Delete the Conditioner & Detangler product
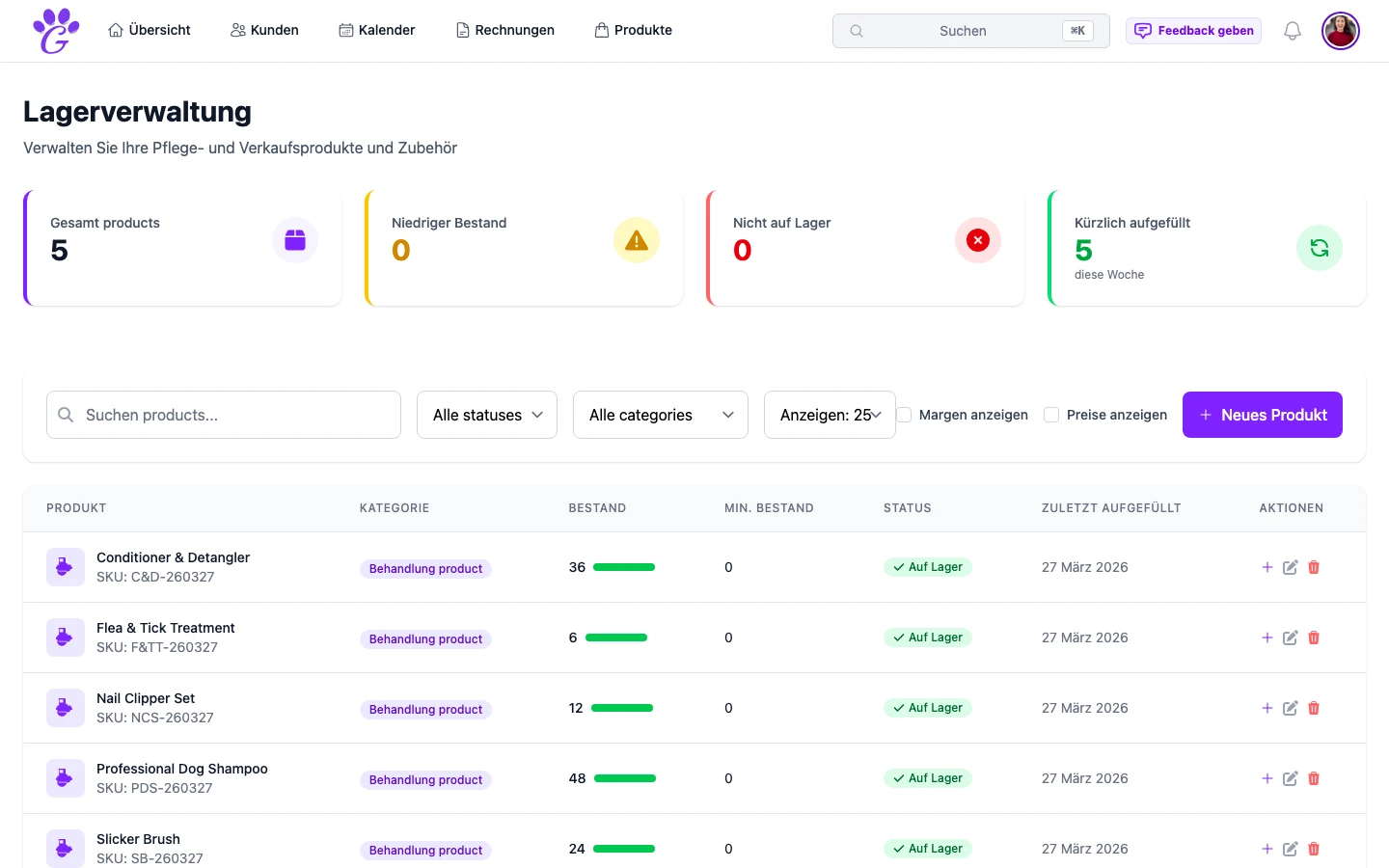 click(1313, 567)
